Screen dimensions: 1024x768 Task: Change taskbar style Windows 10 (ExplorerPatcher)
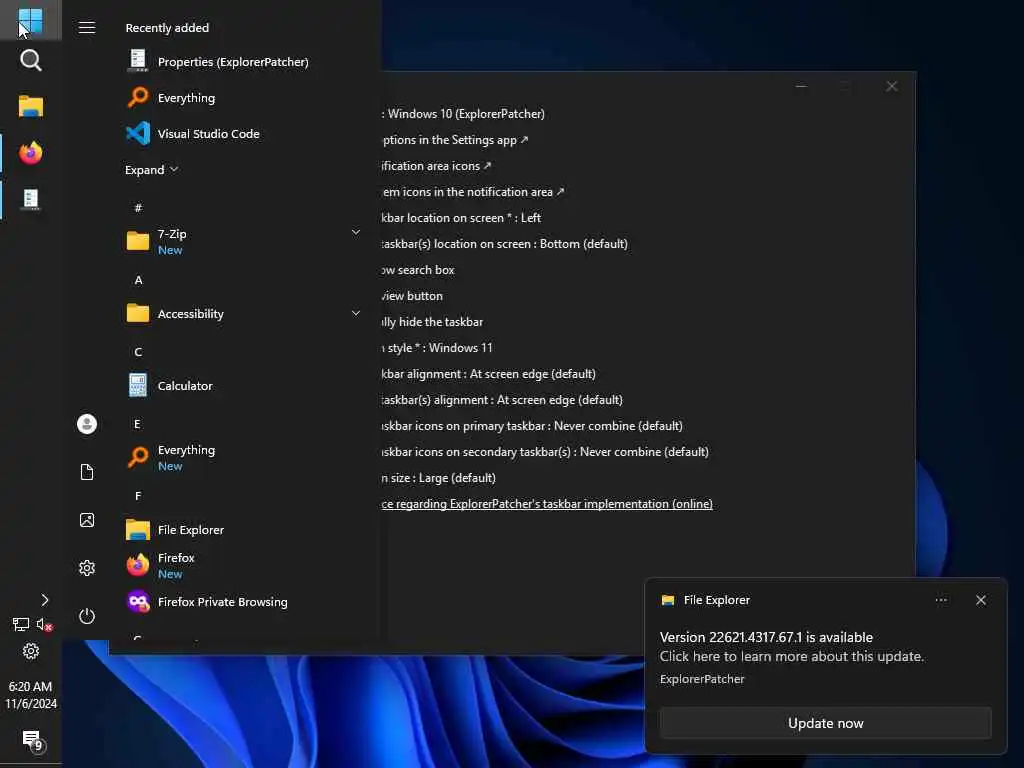click(x=464, y=114)
